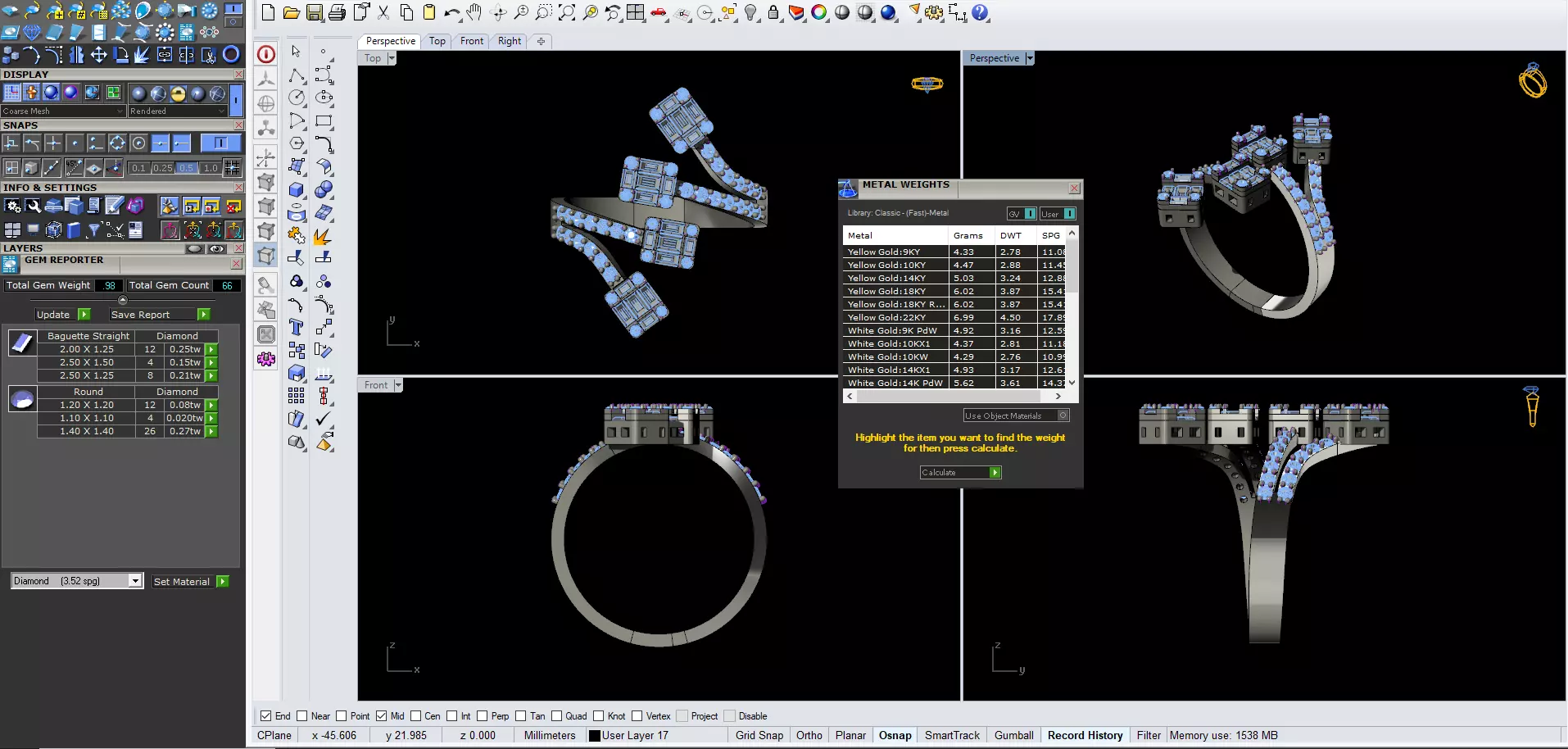This screenshot has width=1568, height=749.
Task: Switch to the Front viewport tab
Action: (x=472, y=41)
